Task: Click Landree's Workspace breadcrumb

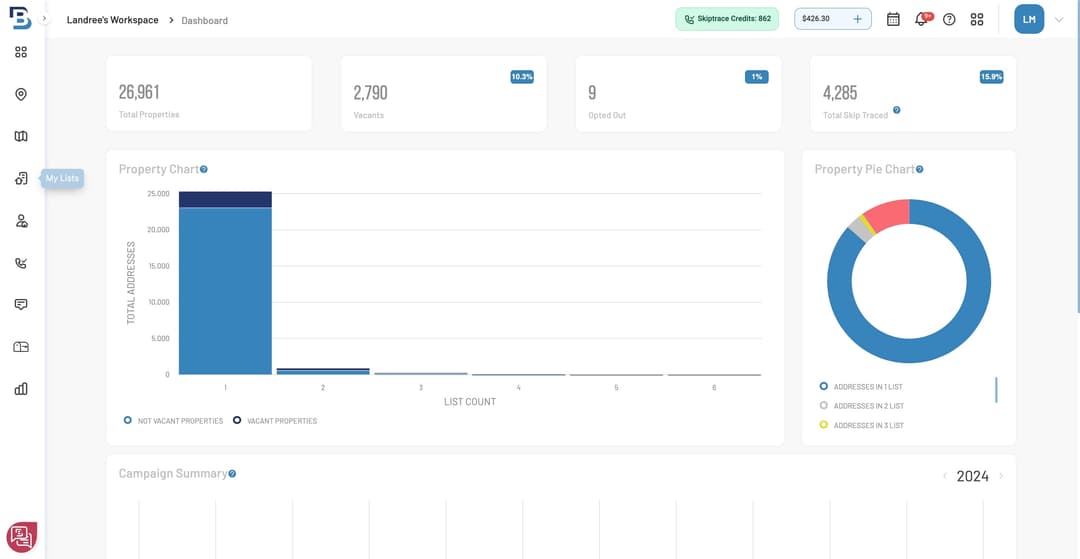Action: [112, 20]
